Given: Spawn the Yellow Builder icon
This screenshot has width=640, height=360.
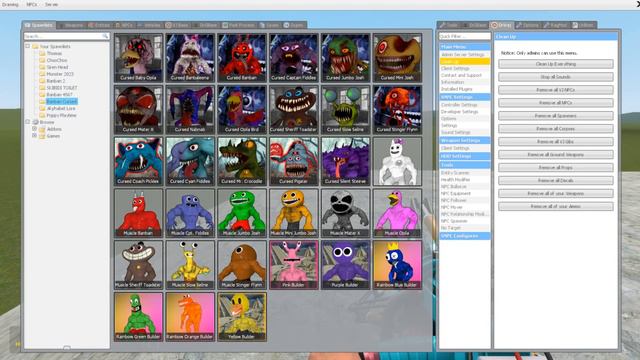Looking at the screenshot, I should [x=242, y=317].
